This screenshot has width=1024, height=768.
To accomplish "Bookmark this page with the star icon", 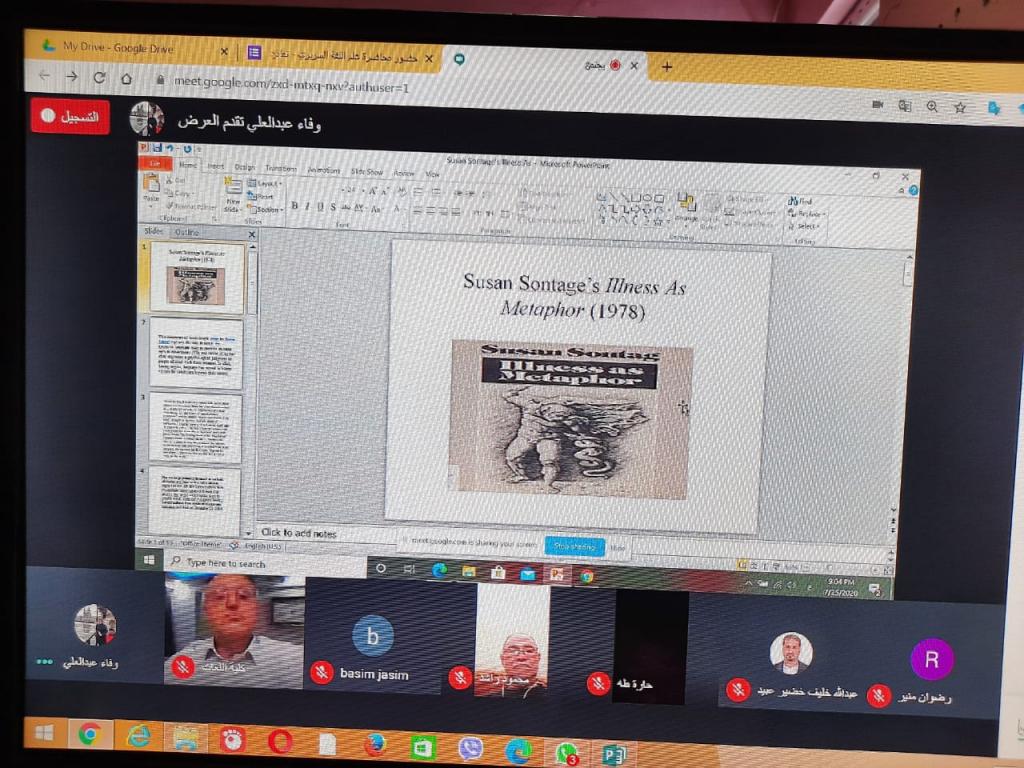I will (960, 107).
